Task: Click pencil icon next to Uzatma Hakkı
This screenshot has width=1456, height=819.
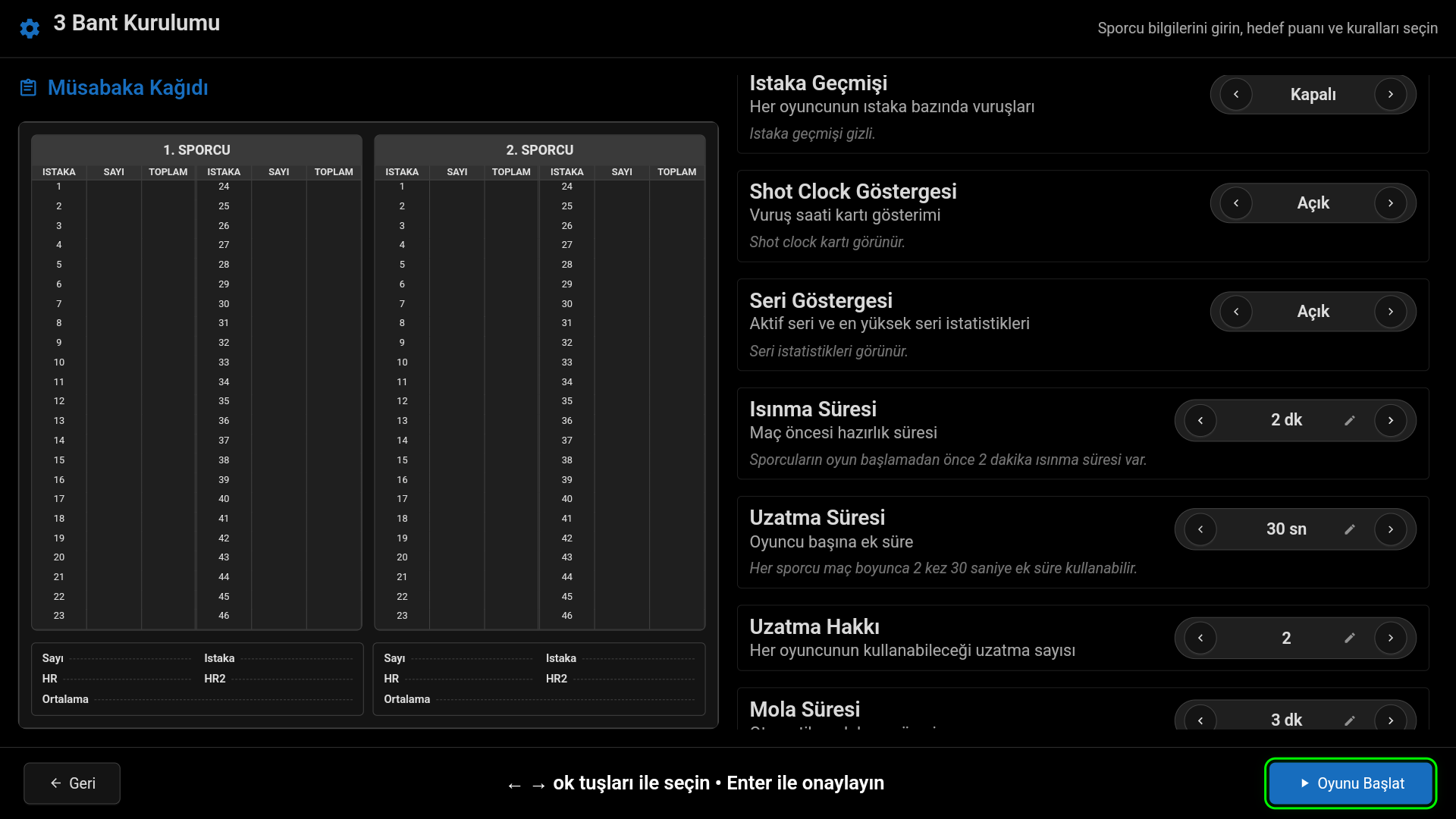Action: point(1349,639)
